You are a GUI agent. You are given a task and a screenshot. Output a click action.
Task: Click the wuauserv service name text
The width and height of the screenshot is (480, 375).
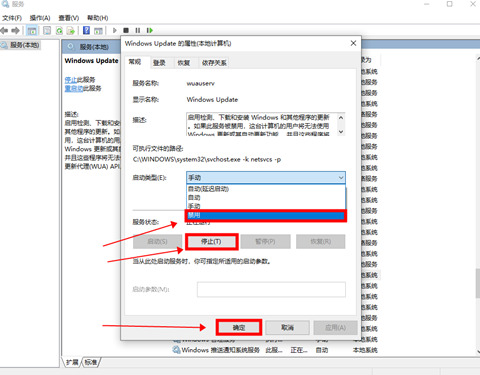201,83
